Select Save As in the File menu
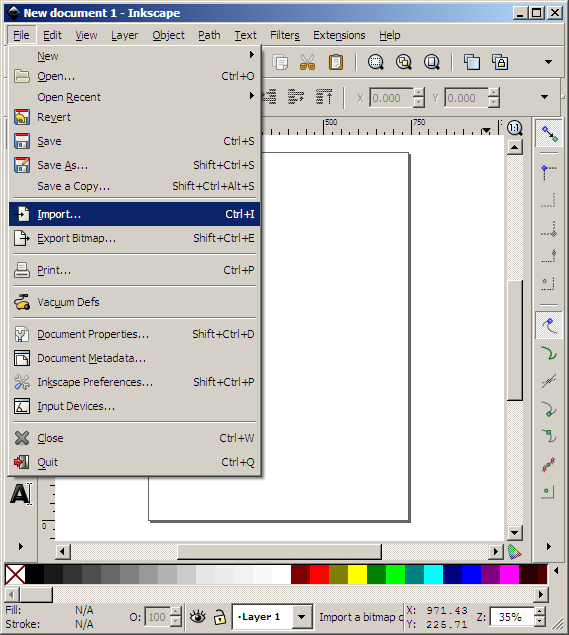This screenshot has height=635, width=569. point(134,165)
